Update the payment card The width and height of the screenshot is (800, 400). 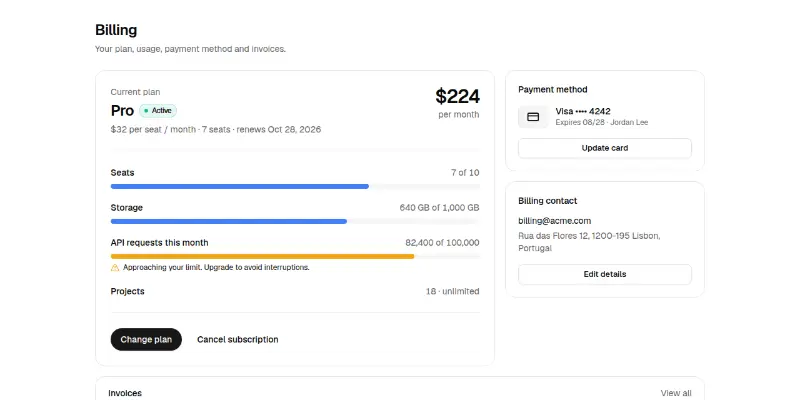pos(605,148)
